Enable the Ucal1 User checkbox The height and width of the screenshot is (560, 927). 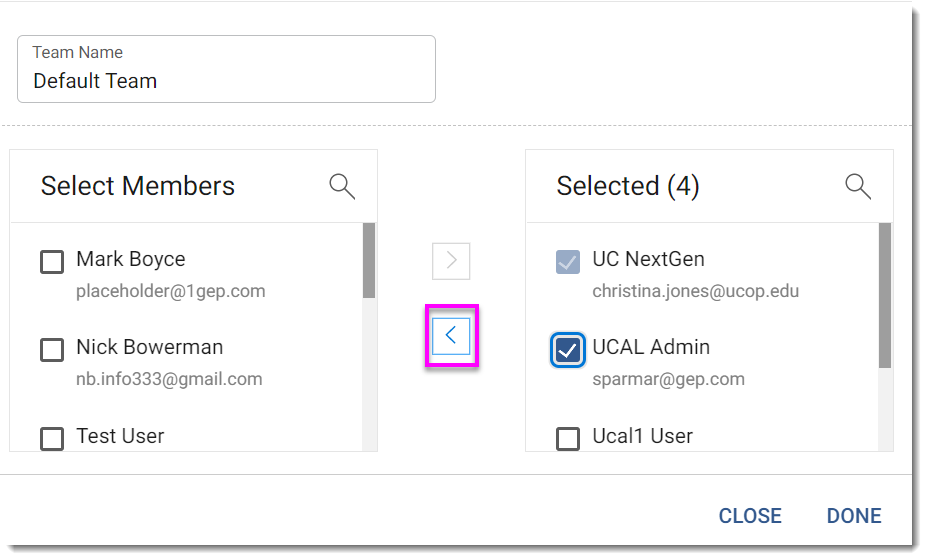coord(568,438)
